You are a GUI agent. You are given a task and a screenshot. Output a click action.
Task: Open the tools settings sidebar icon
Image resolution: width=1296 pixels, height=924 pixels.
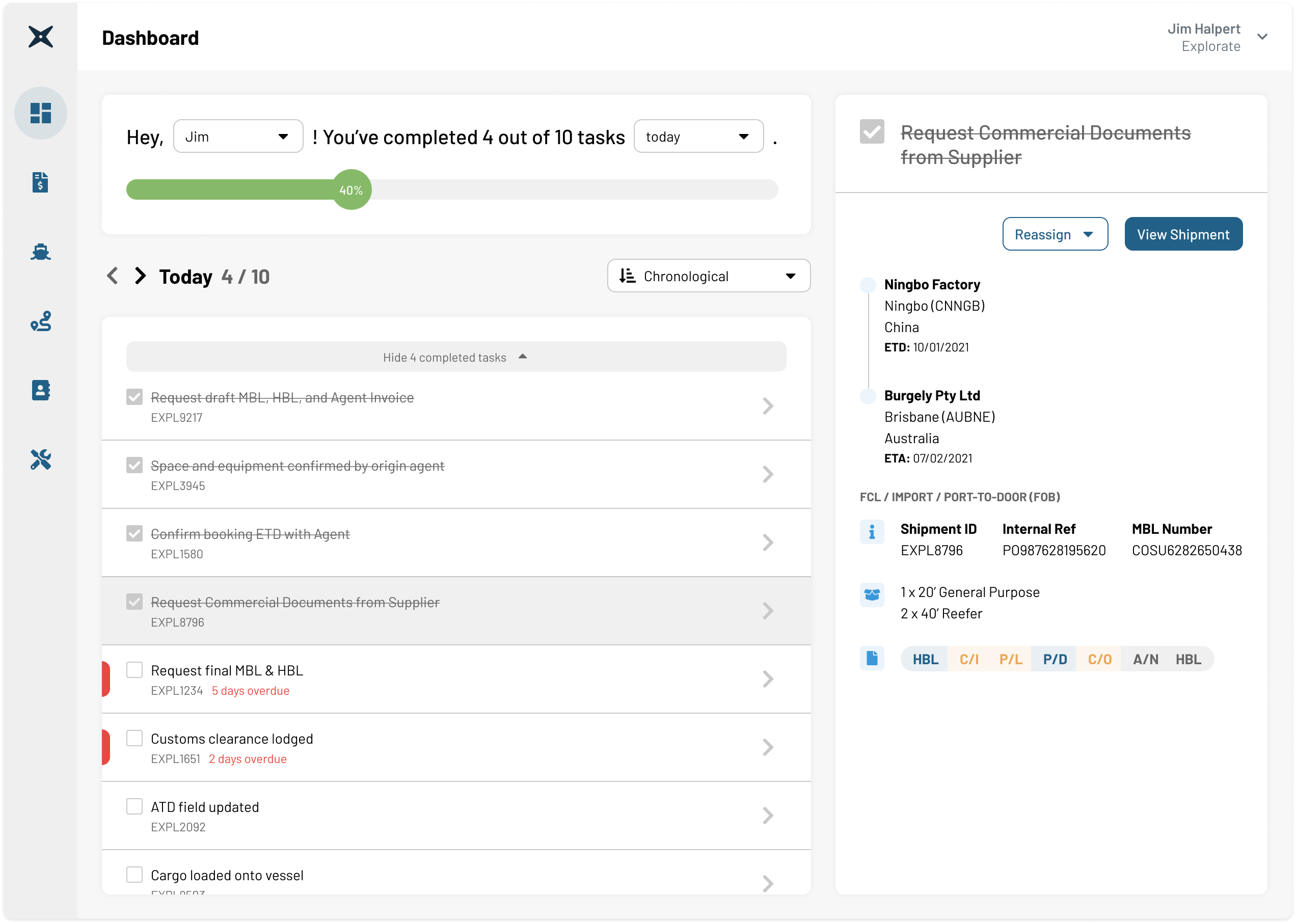click(x=40, y=460)
